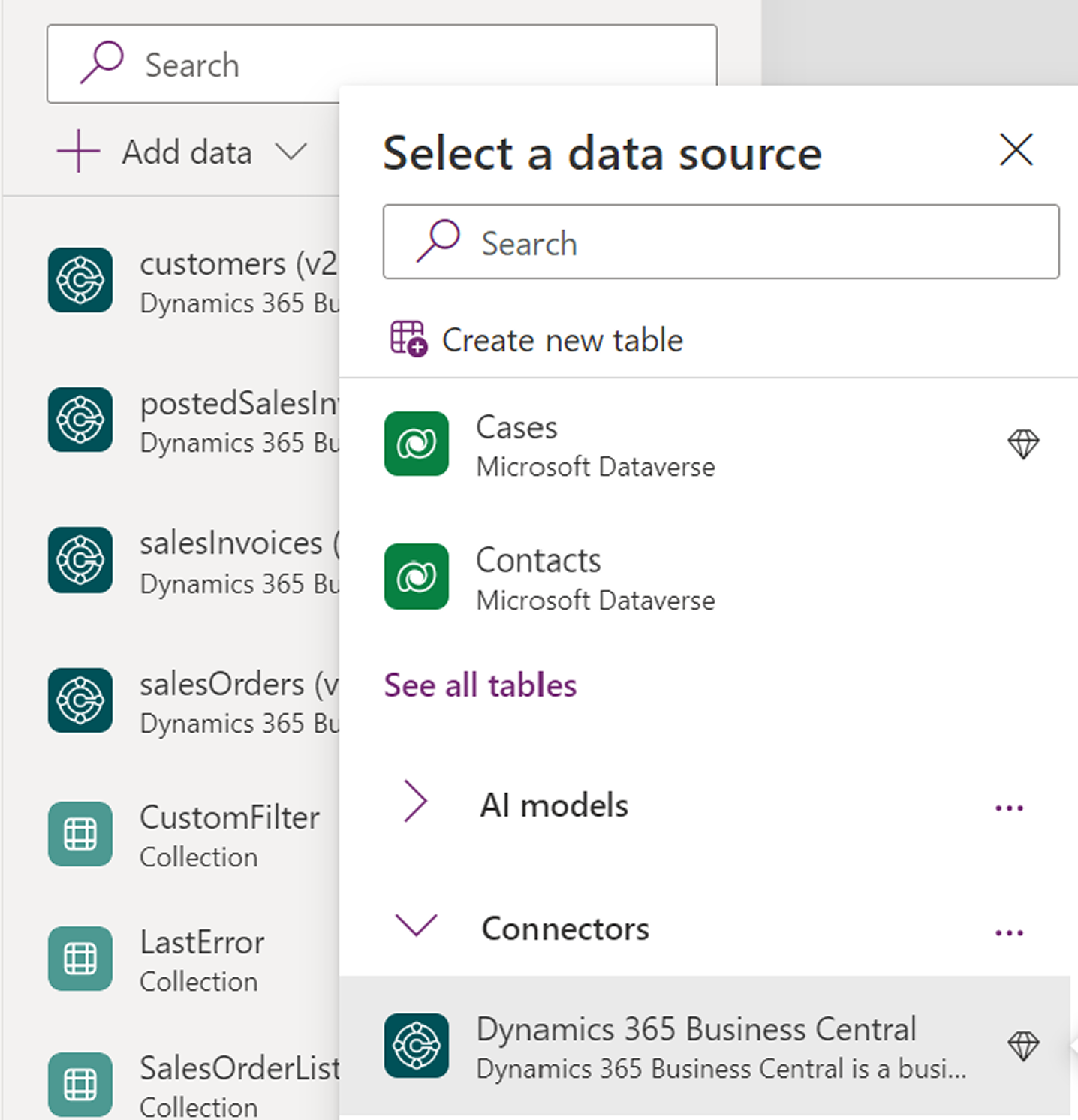
Task: Click the customers (v2) data source icon
Action: (x=80, y=280)
